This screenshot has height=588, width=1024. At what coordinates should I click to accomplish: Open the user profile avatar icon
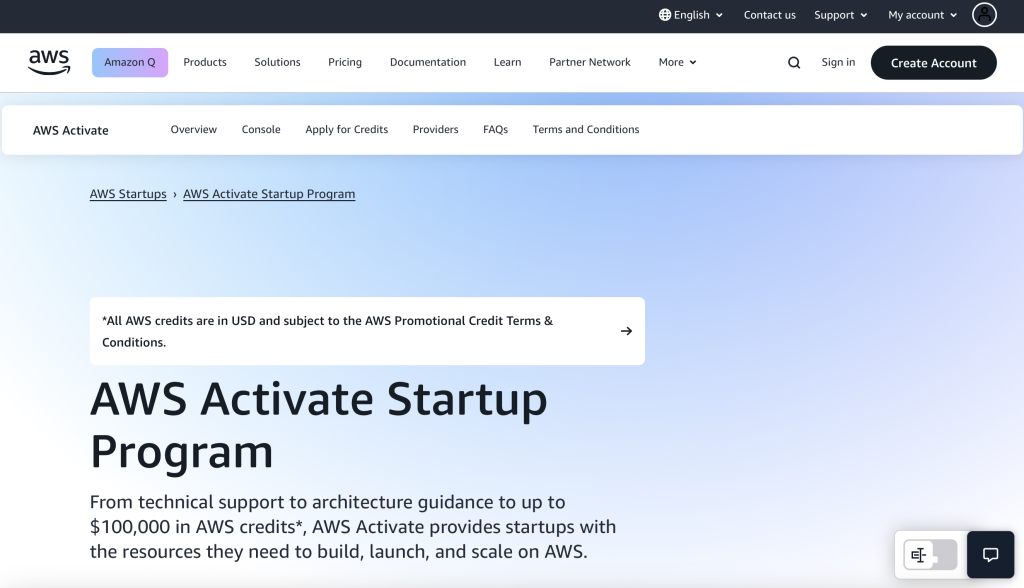(x=984, y=15)
